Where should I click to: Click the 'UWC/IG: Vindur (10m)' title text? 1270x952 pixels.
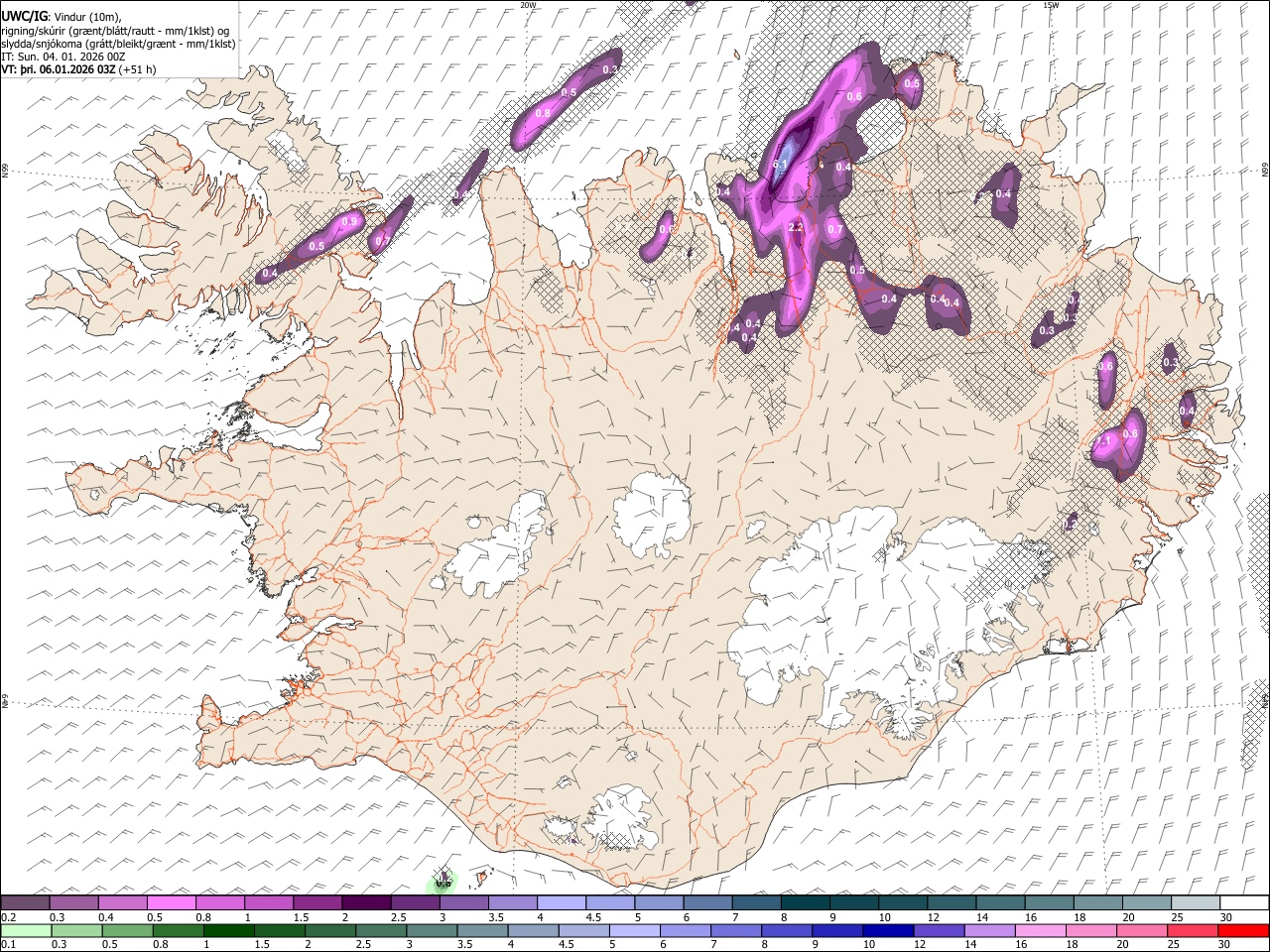coord(62,17)
